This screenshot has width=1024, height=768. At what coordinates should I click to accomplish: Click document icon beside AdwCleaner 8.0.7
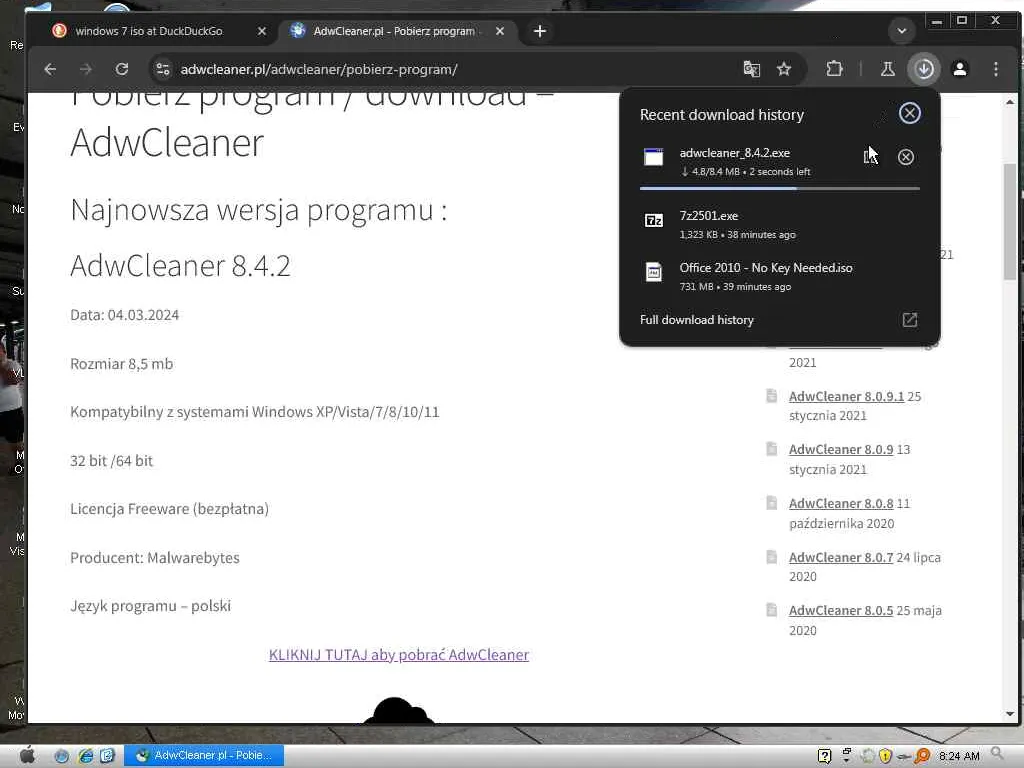[771, 556]
